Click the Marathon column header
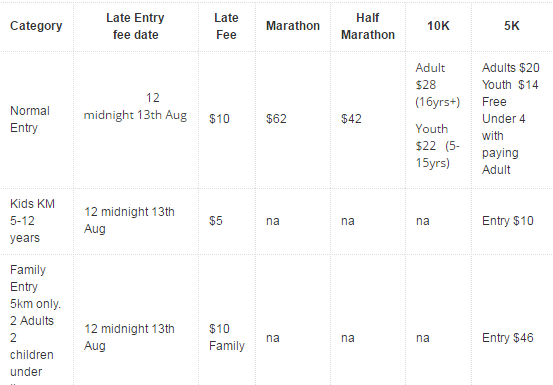The height and width of the screenshot is (385, 553). point(293,26)
